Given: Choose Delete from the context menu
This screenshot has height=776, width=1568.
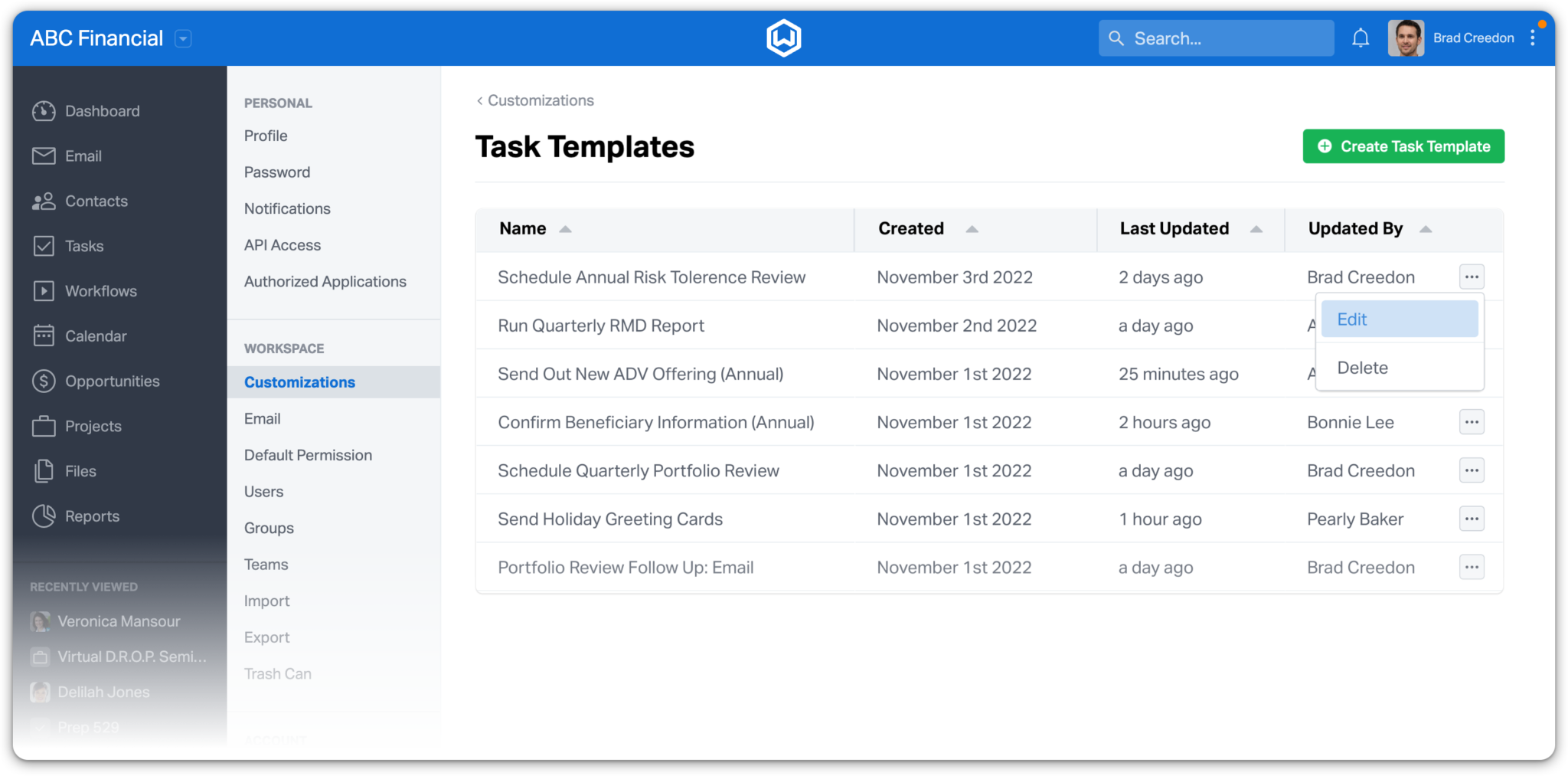Looking at the screenshot, I should (1362, 368).
